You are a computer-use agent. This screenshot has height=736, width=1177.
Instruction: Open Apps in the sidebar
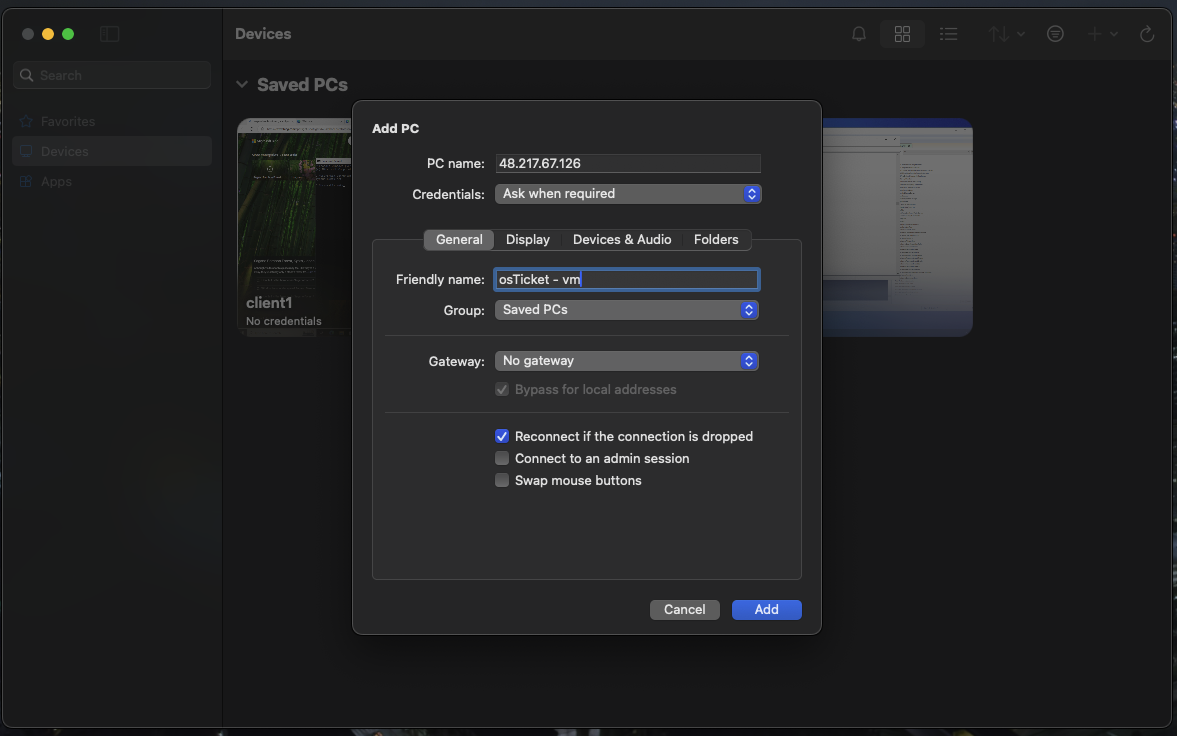point(112,181)
